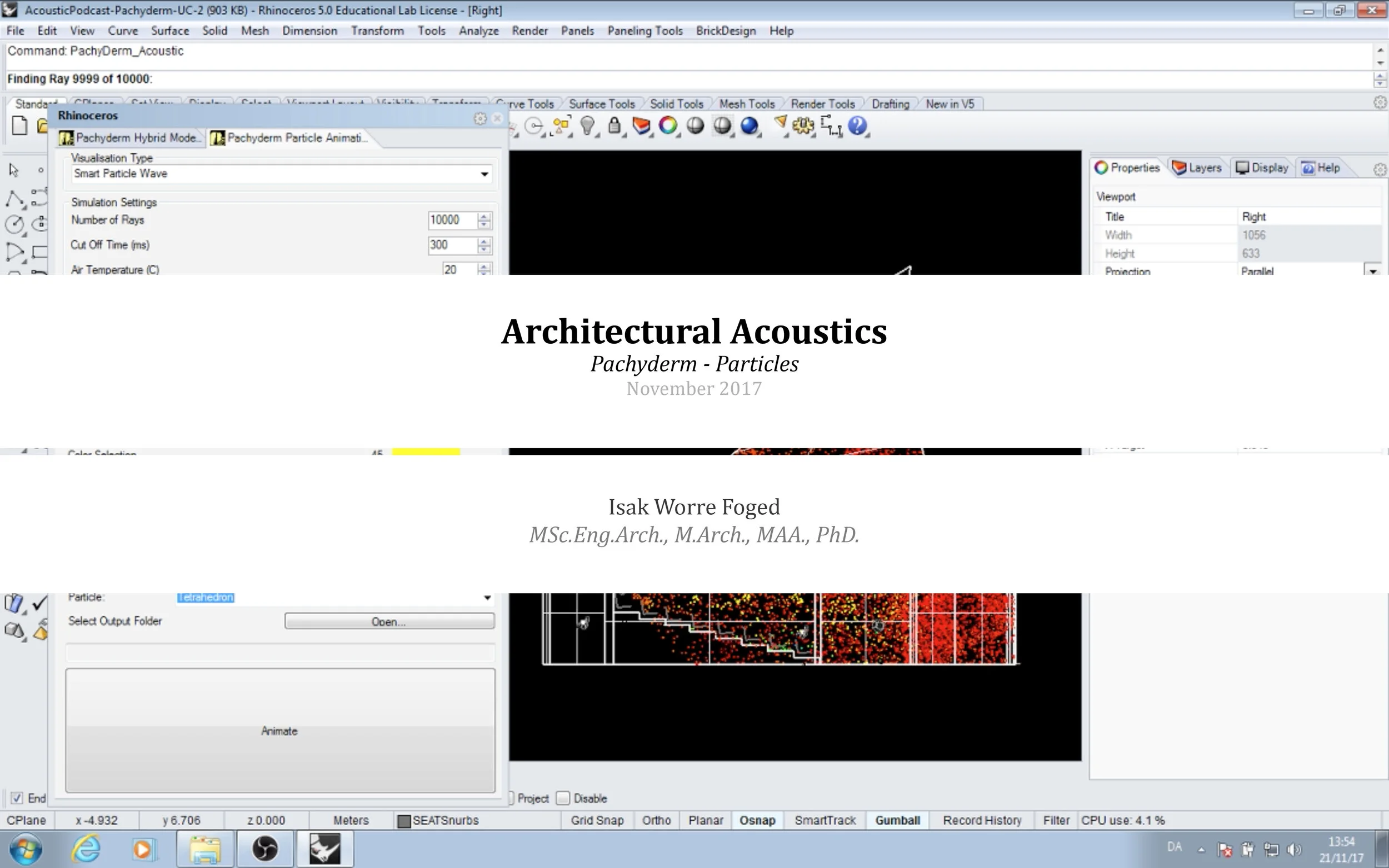This screenshot has height=868, width=1389.
Task: Open the Edit Layers toolbar icon
Action: point(641,126)
